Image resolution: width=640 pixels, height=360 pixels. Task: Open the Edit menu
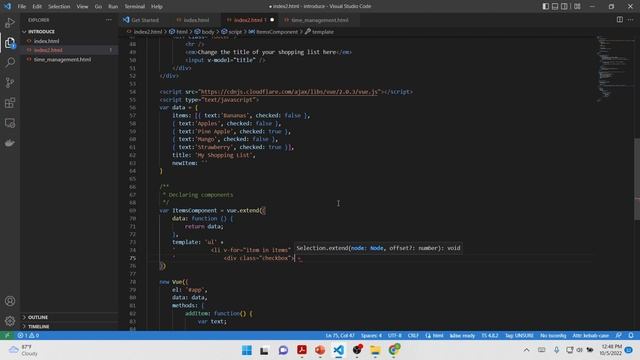[x=37, y=7]
